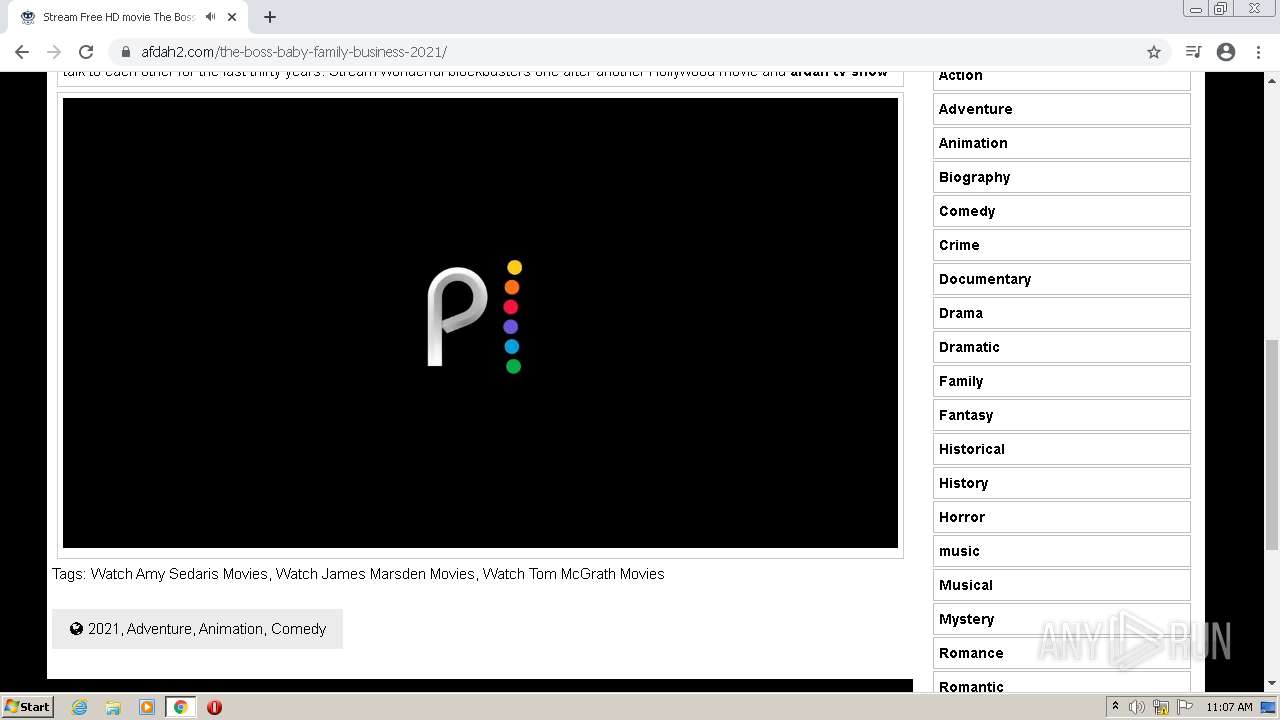
Task: Select Chrome taskbar button
Action: coord(181,707)
